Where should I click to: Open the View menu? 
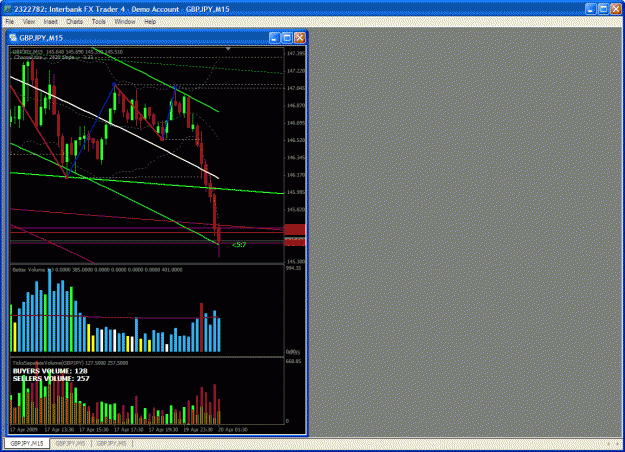[x=28, y=22]
